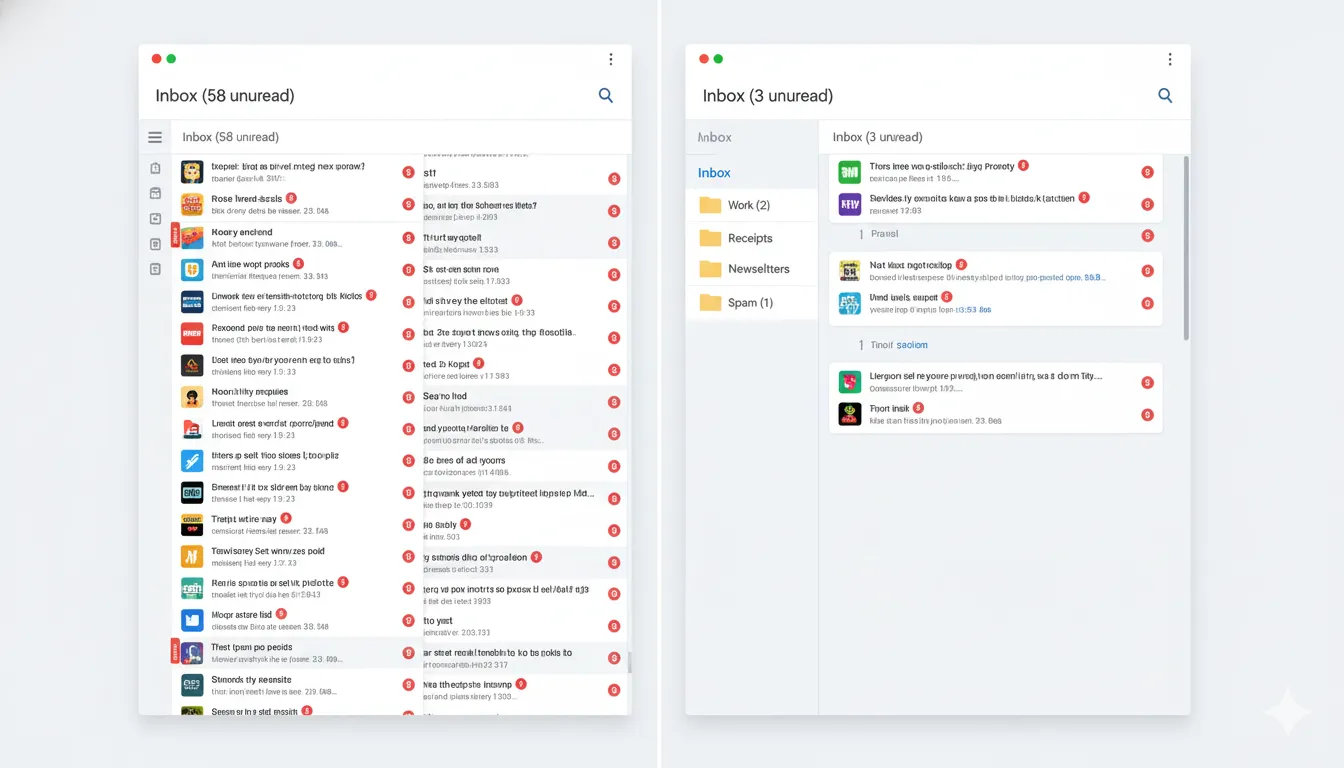Click the red badge ending the 'Sea'no liod' row

point(614,402)
